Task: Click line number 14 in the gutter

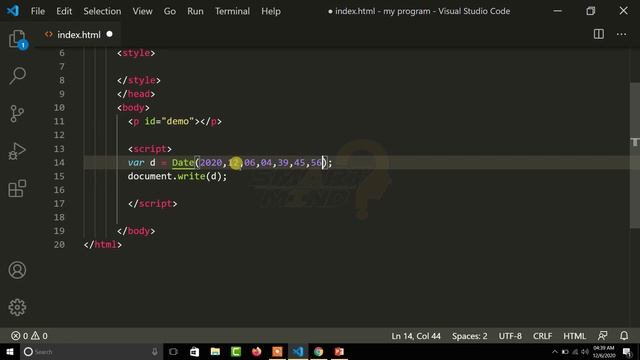Action: coord(59,162)
